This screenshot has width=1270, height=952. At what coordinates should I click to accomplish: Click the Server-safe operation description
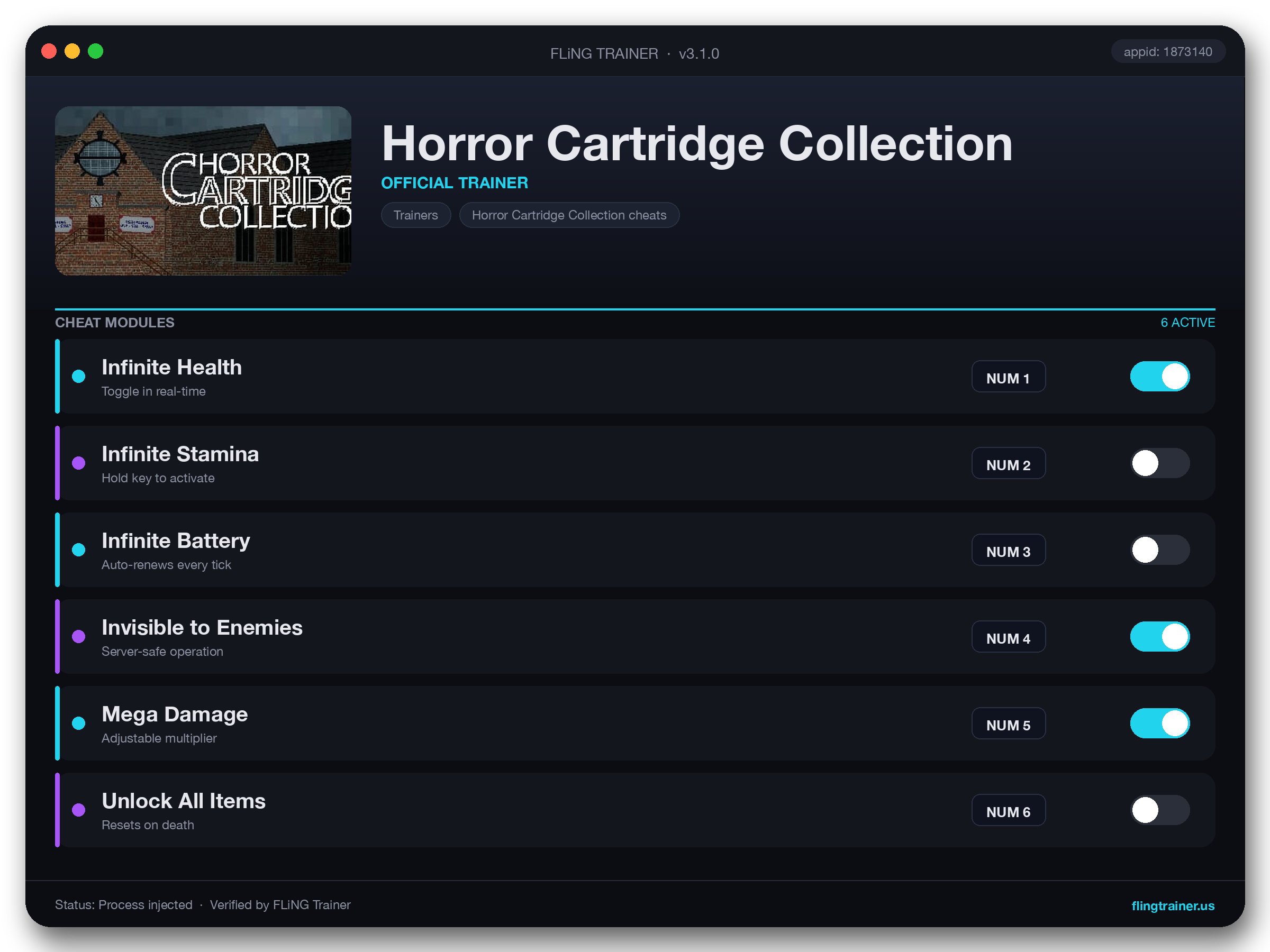[x=162, y=651]
